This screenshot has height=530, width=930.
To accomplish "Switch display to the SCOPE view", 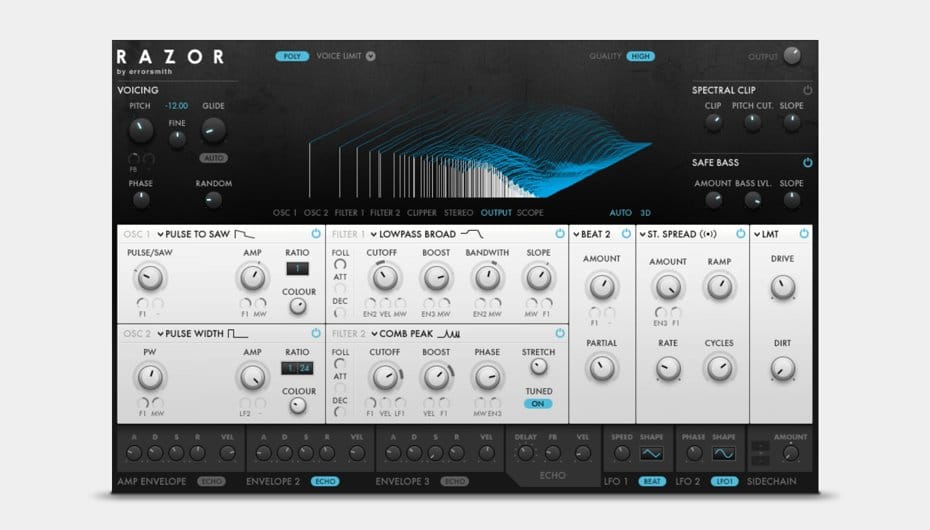I will [530, 212].
